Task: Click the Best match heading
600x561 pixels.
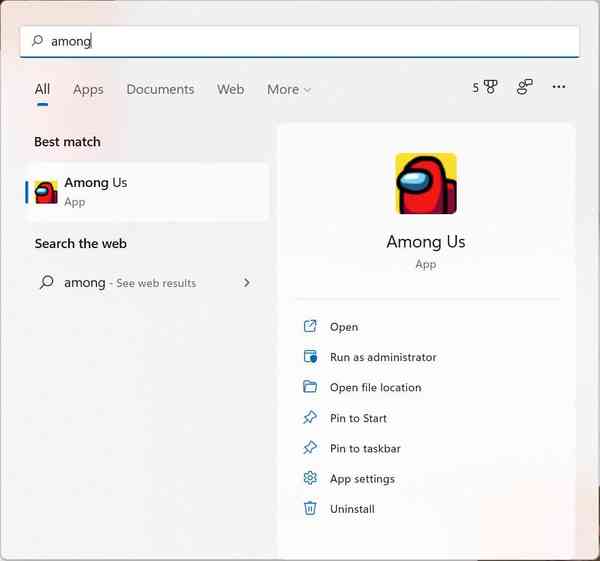Action: tap(67, 142)
